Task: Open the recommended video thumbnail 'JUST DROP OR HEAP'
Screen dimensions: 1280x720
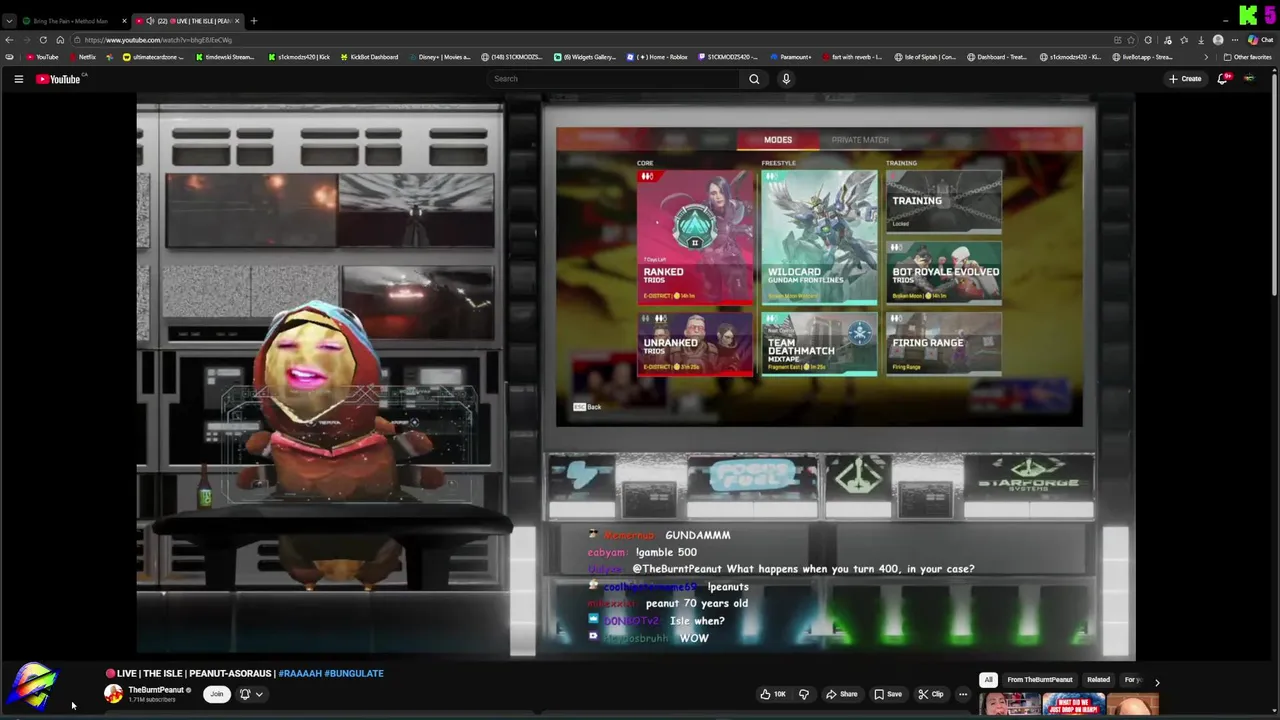Action: (1073, 705)
